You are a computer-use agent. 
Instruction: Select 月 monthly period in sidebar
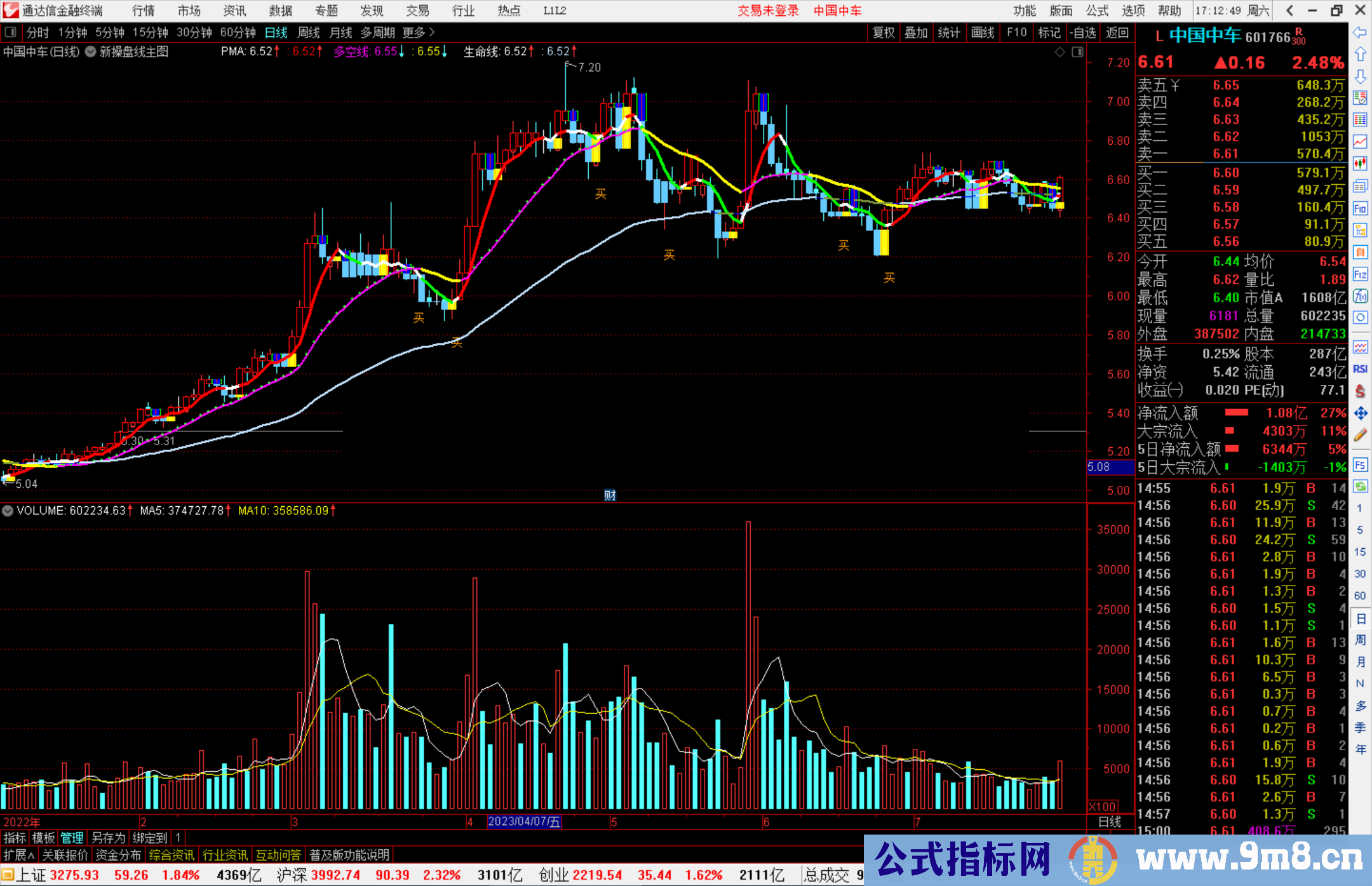click(1360, 662)
